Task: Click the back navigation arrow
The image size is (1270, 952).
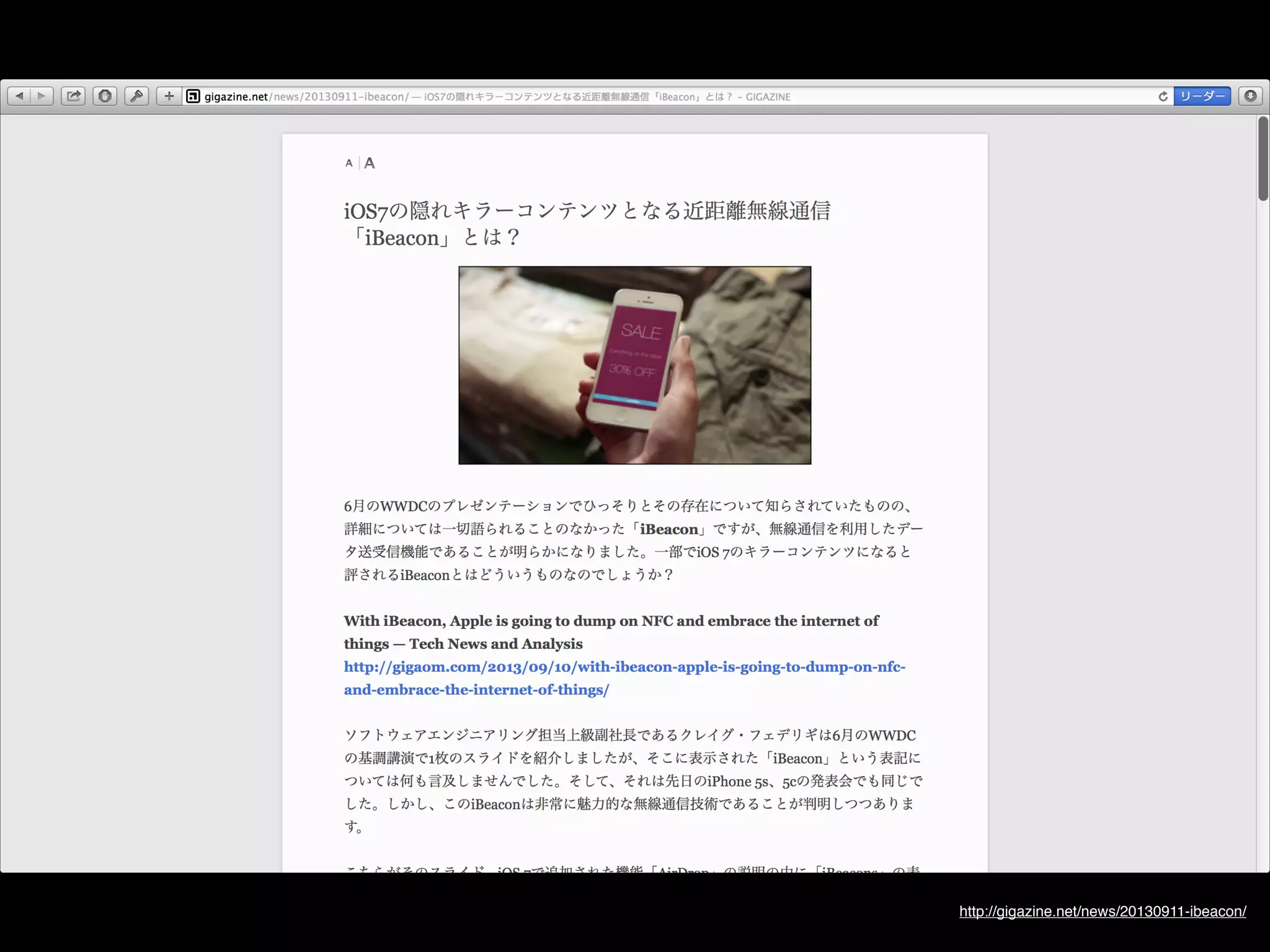Action: (x=19, y=96)
